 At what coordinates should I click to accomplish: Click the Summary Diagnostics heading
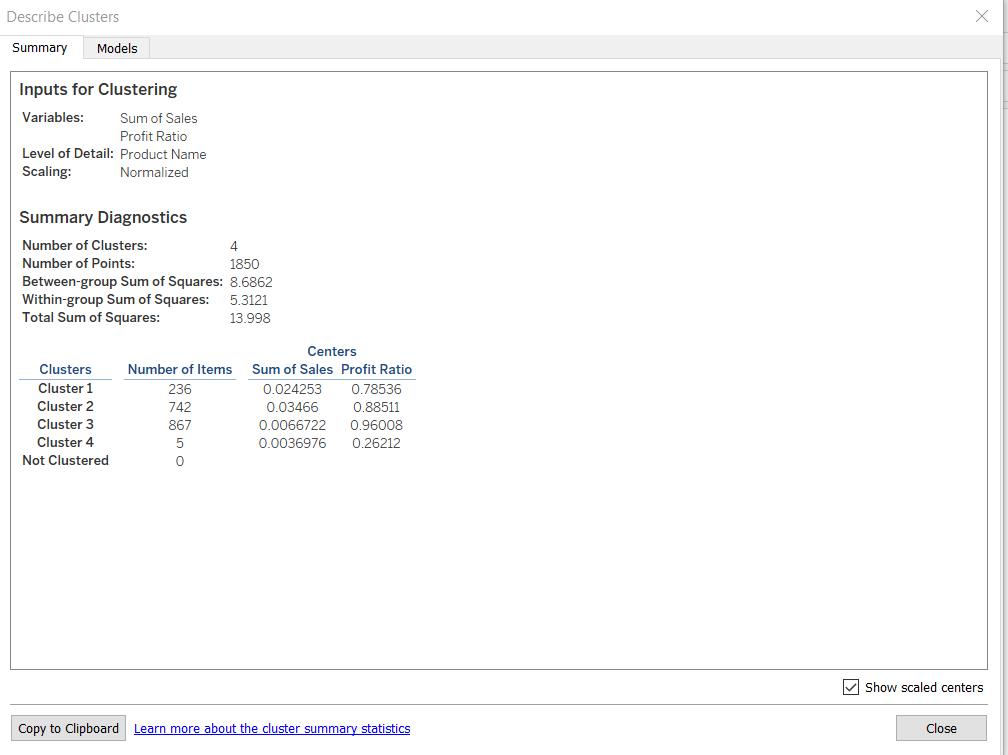point(103,218)
